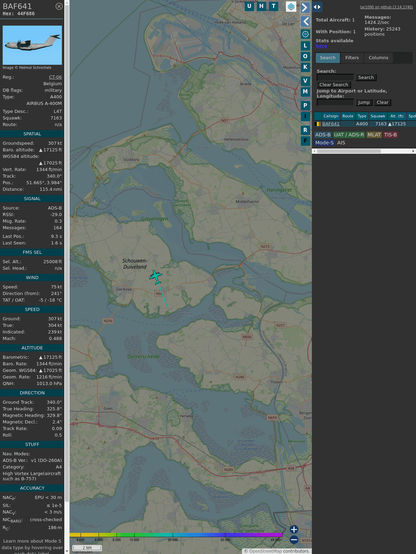Click the zoom in plus button
This screenshot has height=554, width=416.
(294, 529)
